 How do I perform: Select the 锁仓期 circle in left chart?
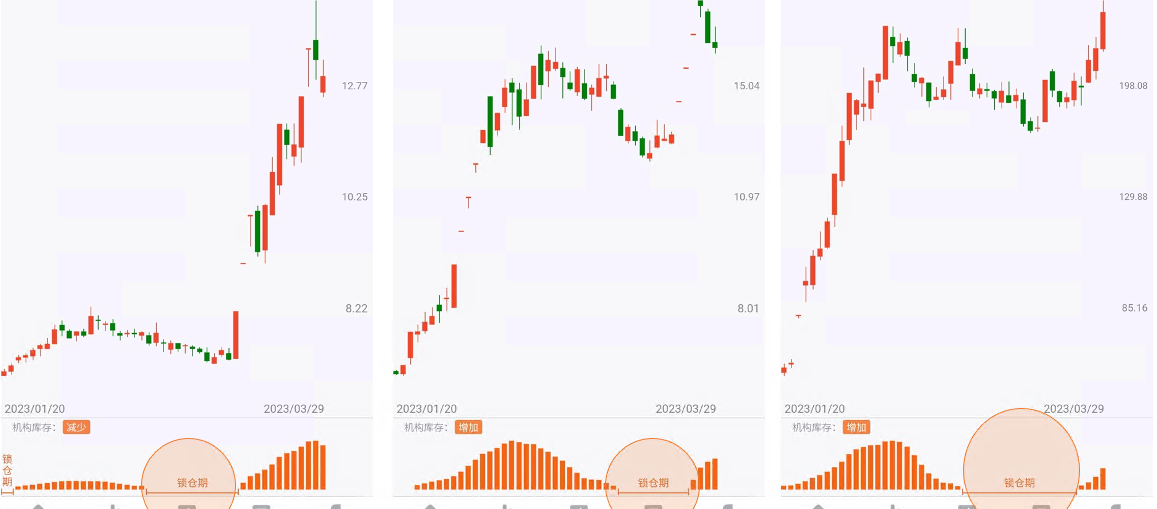tap(190, 476)
